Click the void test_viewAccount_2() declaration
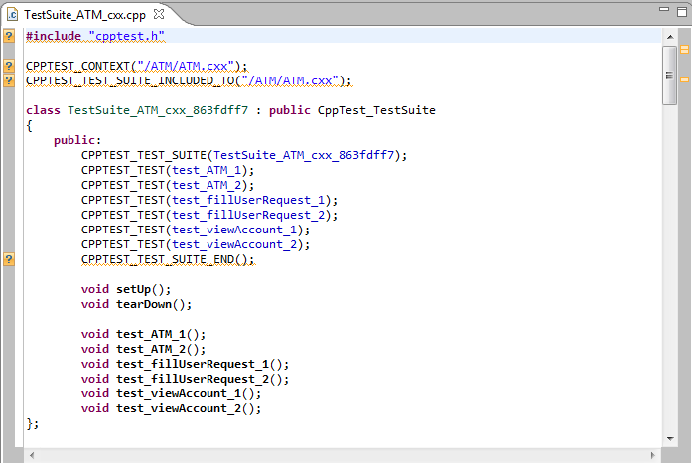Viewport: 692px width, 463px height. 171,409
